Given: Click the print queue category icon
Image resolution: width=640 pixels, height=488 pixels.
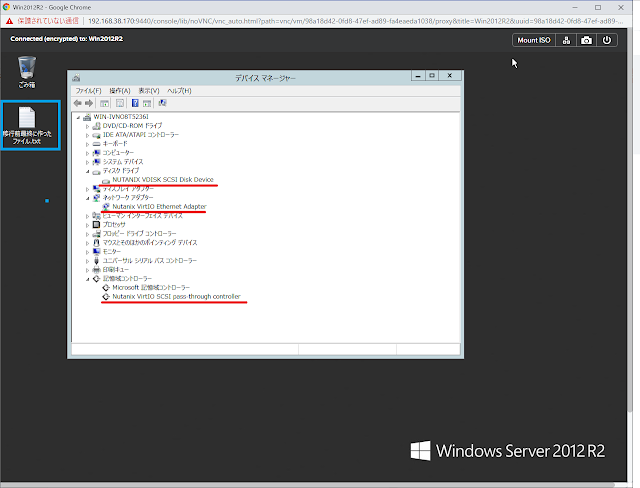Looking at the screenshot, I should 96,270.
